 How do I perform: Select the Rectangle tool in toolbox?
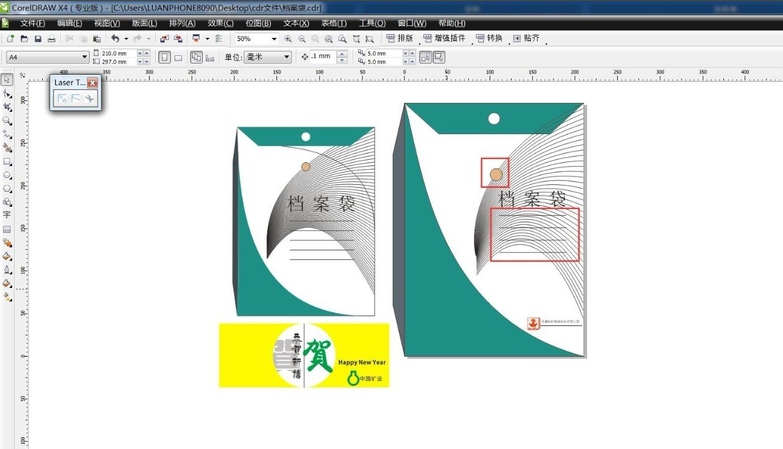[x=7, y=160]
